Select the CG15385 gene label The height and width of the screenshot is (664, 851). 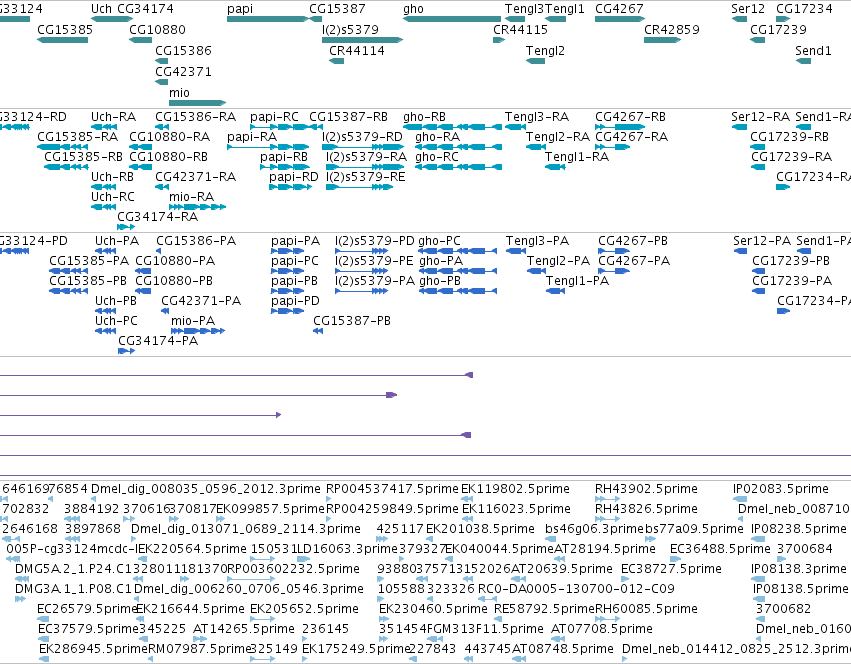tap(65, 29)
